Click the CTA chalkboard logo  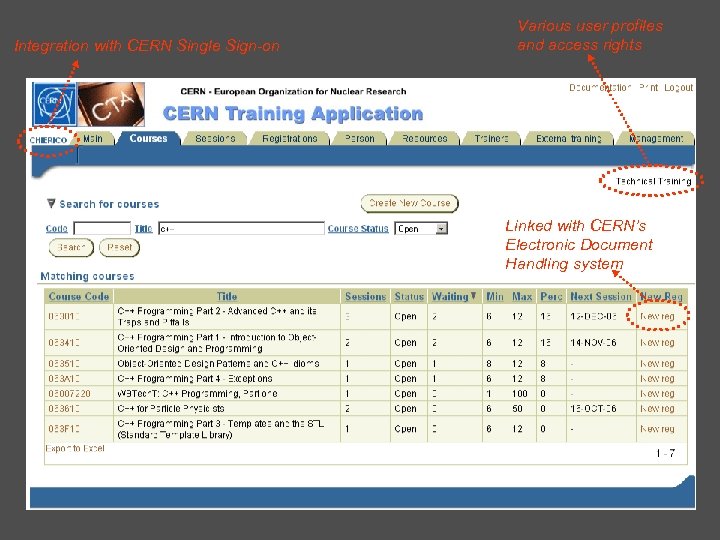click(111, 104)
